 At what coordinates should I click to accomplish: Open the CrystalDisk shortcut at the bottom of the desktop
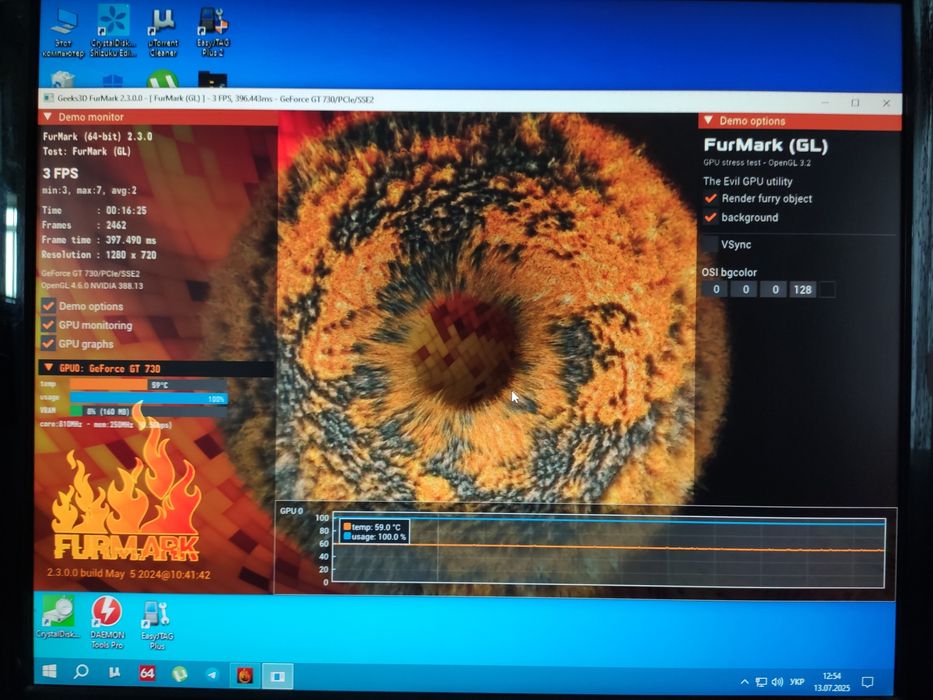tap(57, 618)
